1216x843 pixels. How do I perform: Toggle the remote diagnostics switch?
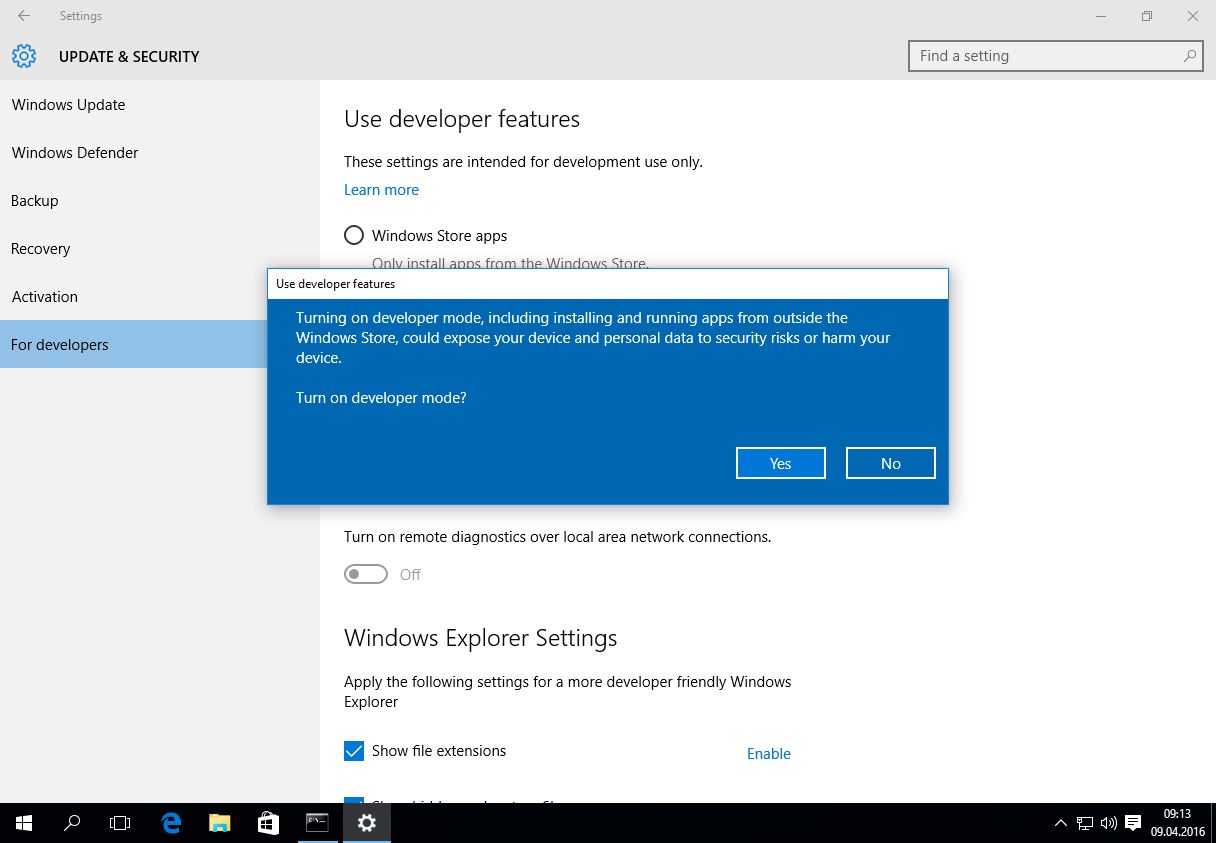(x=366, y=574)
